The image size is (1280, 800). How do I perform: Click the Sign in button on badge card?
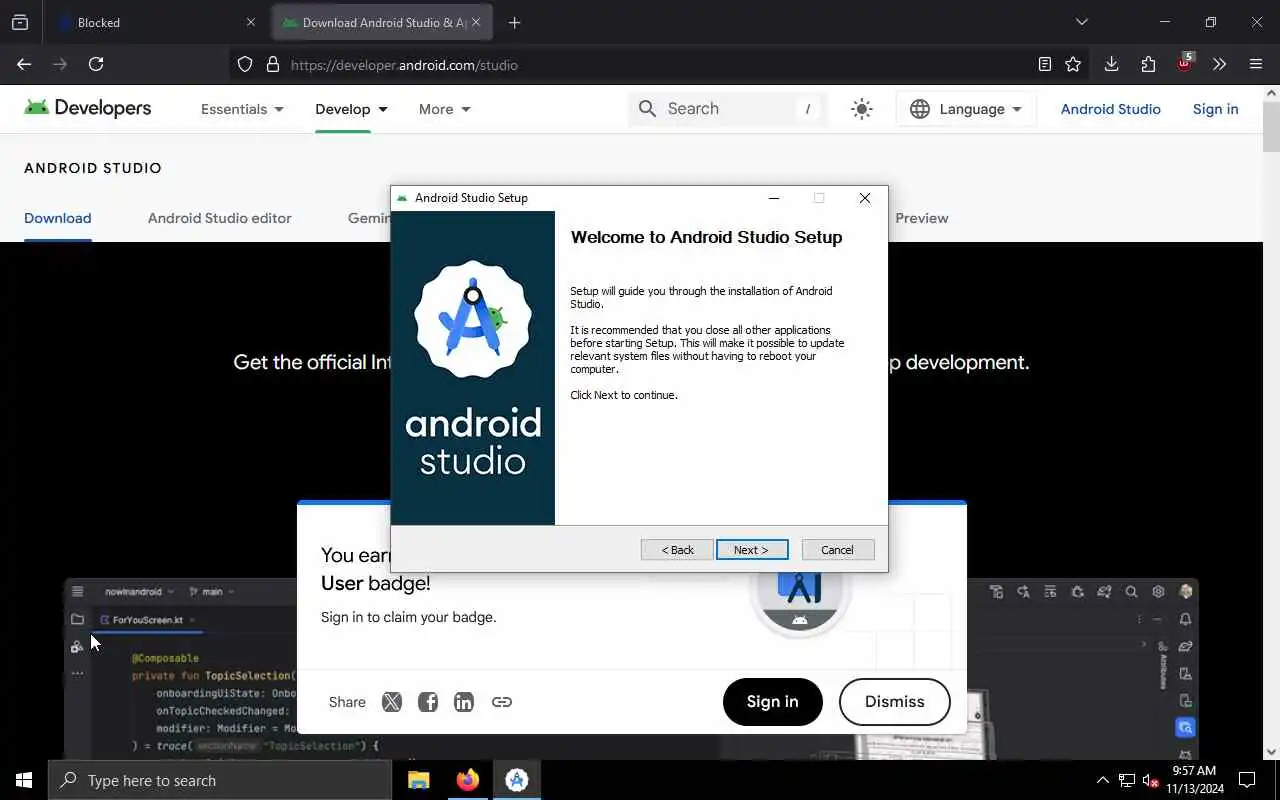(773, 702)
